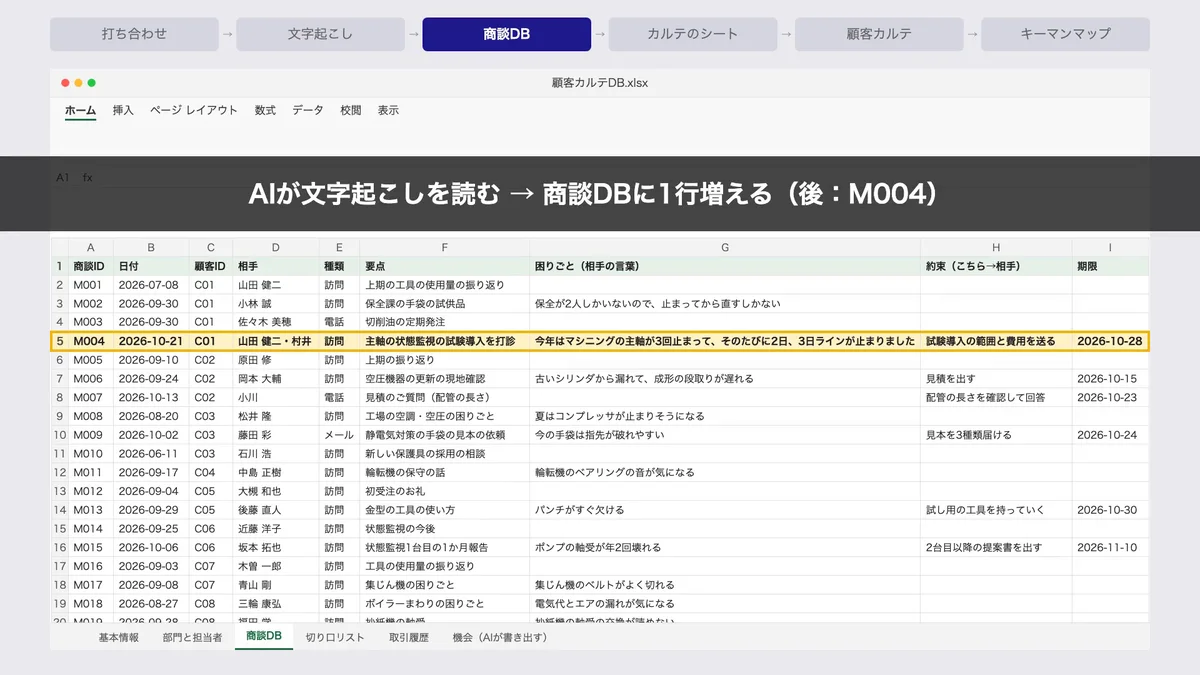This screenshot has height=675, width=1200.
Task: Open the 部門と担当者 sheet tab
Action: pos(192,637)
